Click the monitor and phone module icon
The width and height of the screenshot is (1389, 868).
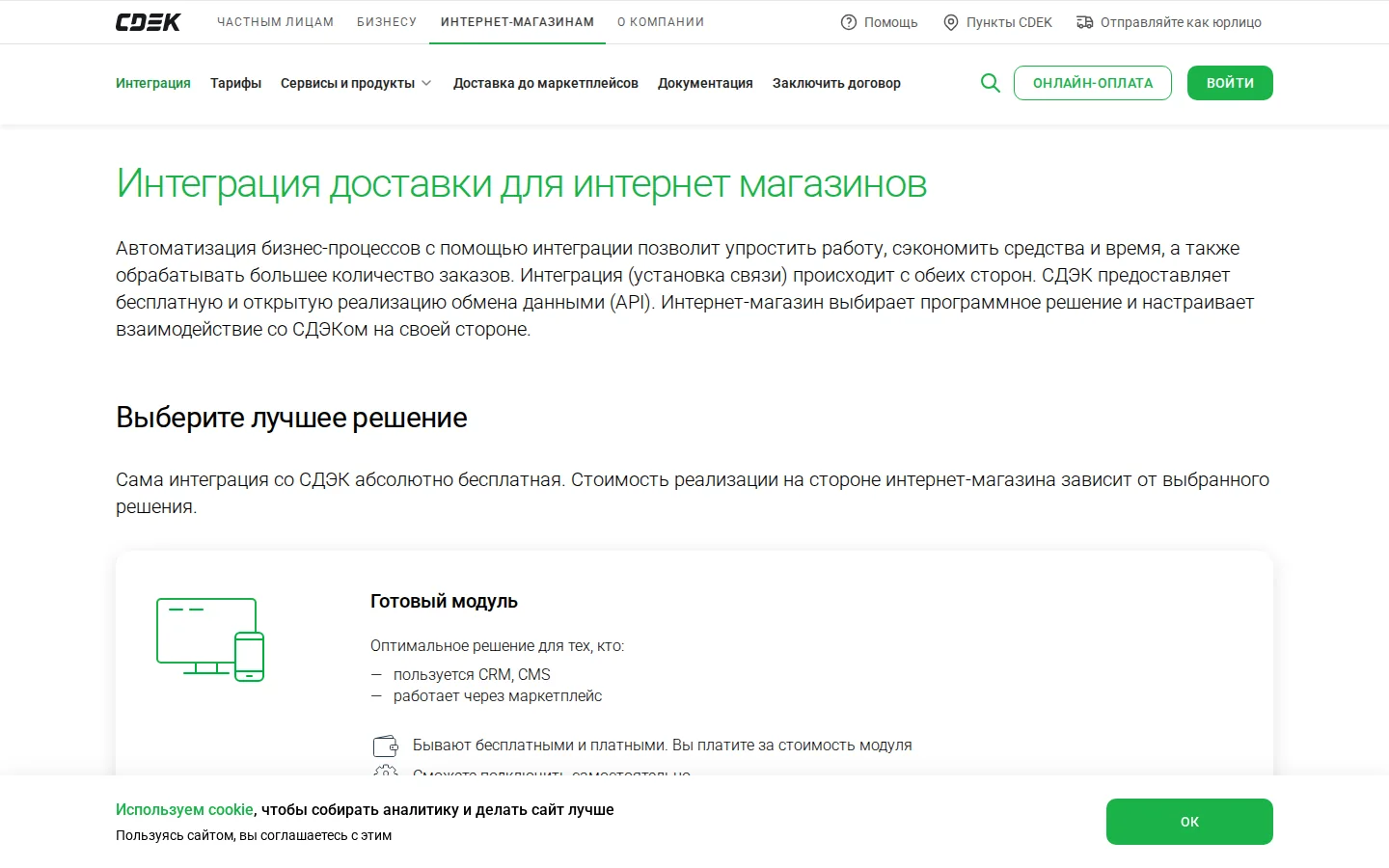pyautogui.click(x=210, y=639)
